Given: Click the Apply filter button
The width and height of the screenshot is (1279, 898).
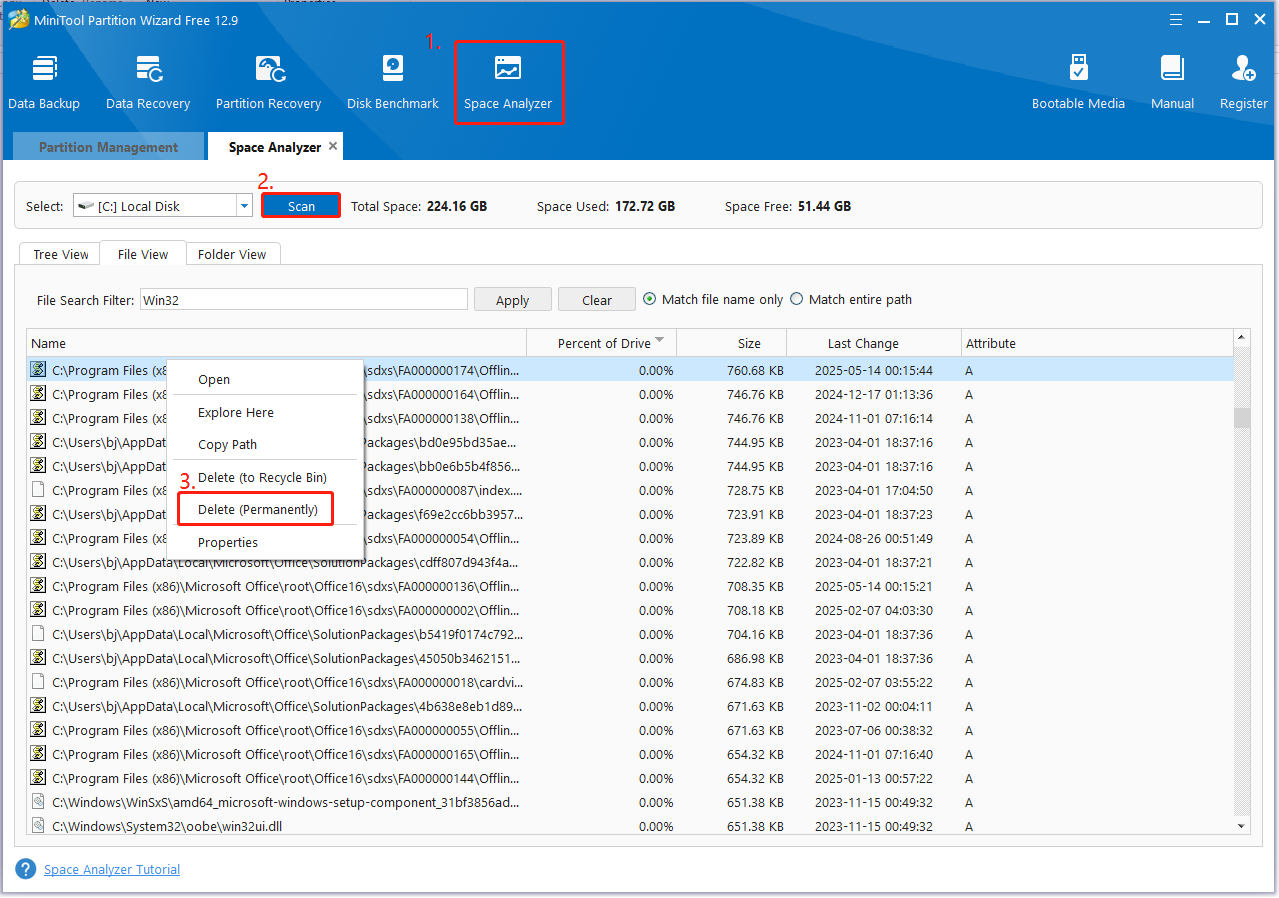Looking at the screenshot, I should click(512, 300).
